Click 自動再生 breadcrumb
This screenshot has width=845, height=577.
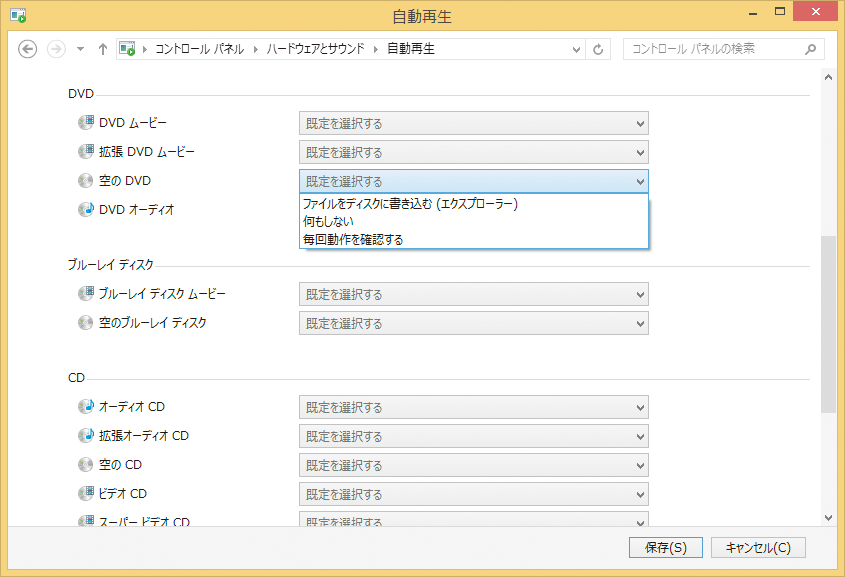pyautogui.click(x=411, y=48)
